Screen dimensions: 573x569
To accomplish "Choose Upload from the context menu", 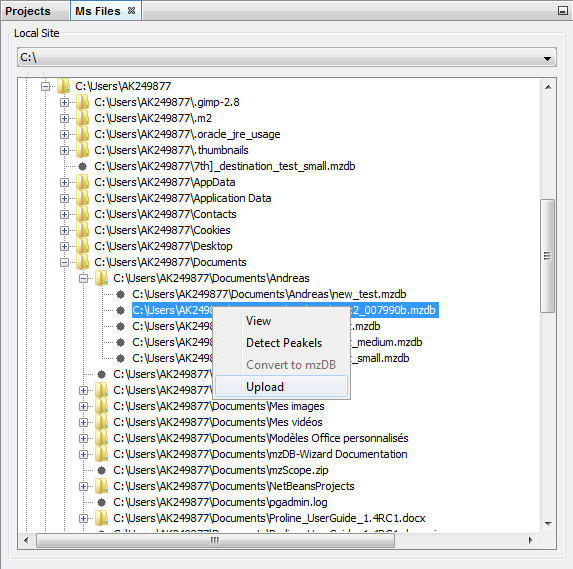I will click(x=281, y=386).
